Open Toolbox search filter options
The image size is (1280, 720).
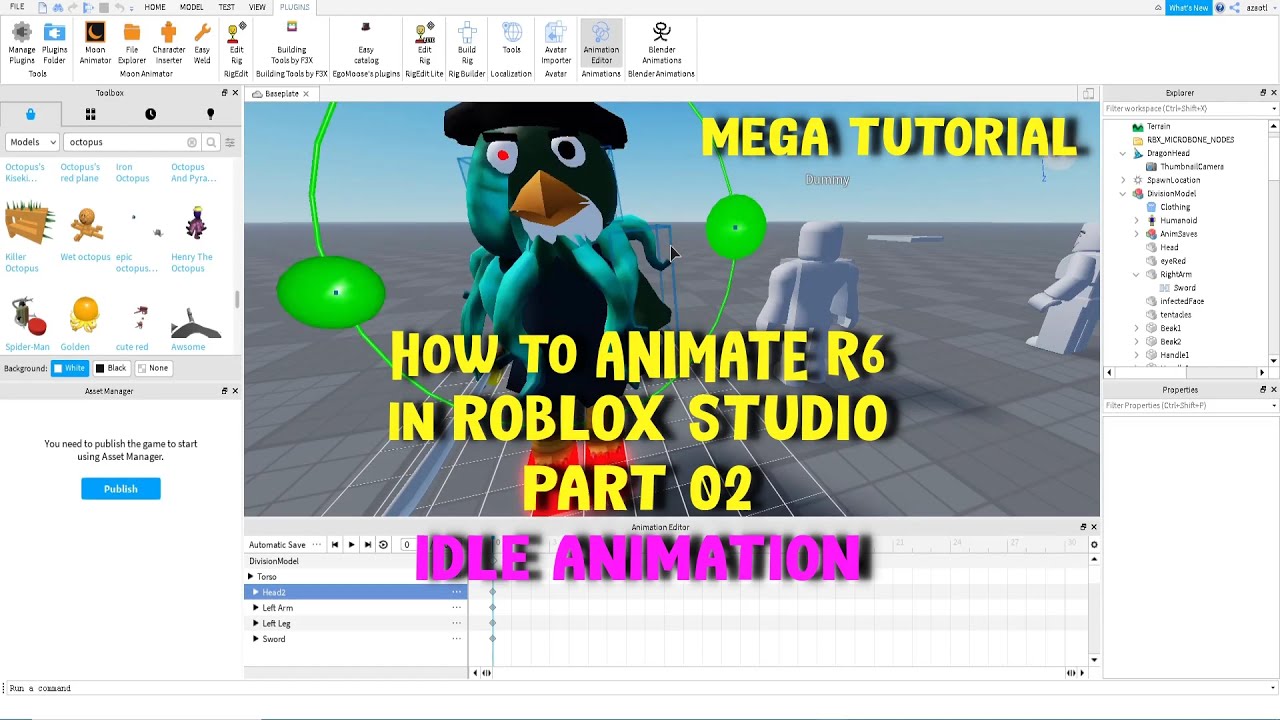click(229, 142)
